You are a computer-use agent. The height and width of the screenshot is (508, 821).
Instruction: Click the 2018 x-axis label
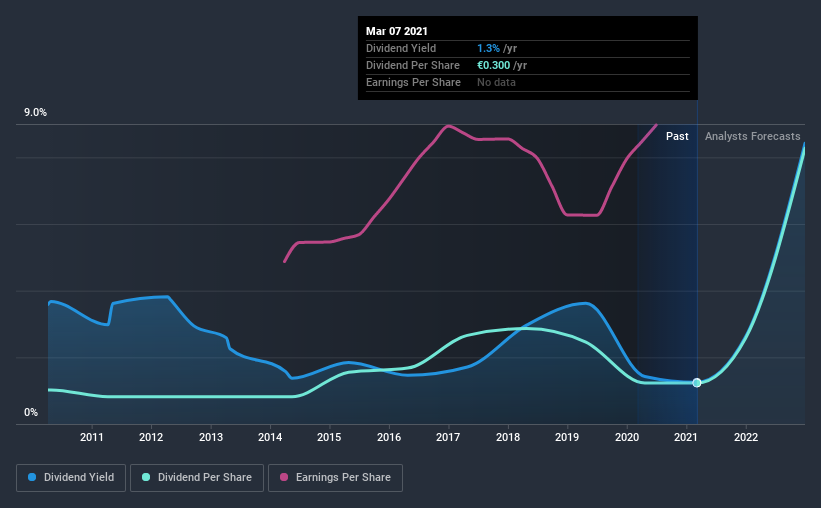coord(508,437)
